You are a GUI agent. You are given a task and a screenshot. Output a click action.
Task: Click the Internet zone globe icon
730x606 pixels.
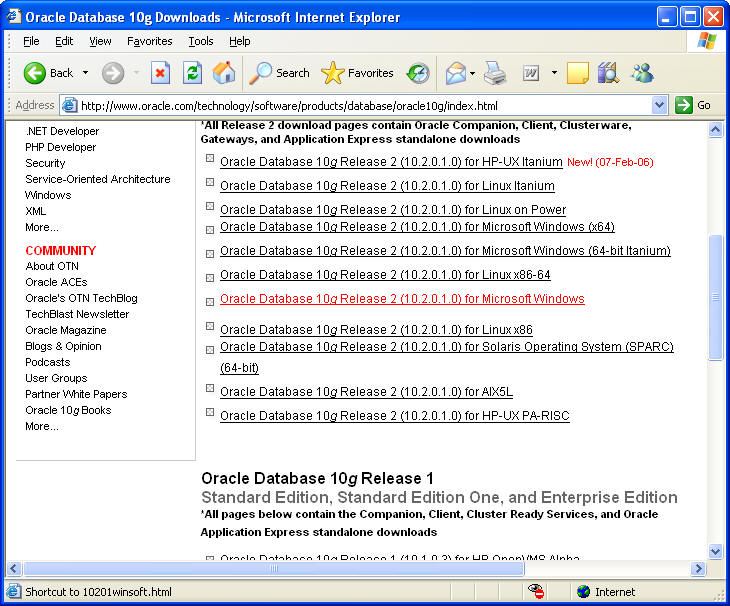583,592
